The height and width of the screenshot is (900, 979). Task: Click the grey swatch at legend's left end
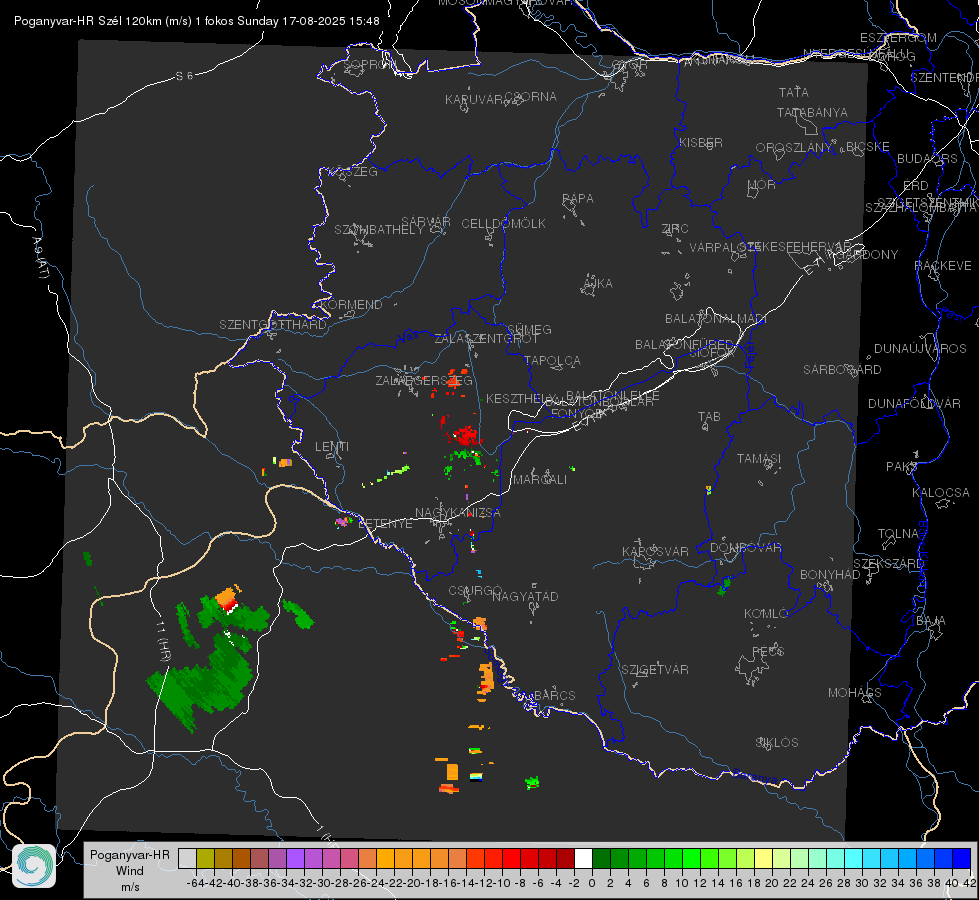187,858
